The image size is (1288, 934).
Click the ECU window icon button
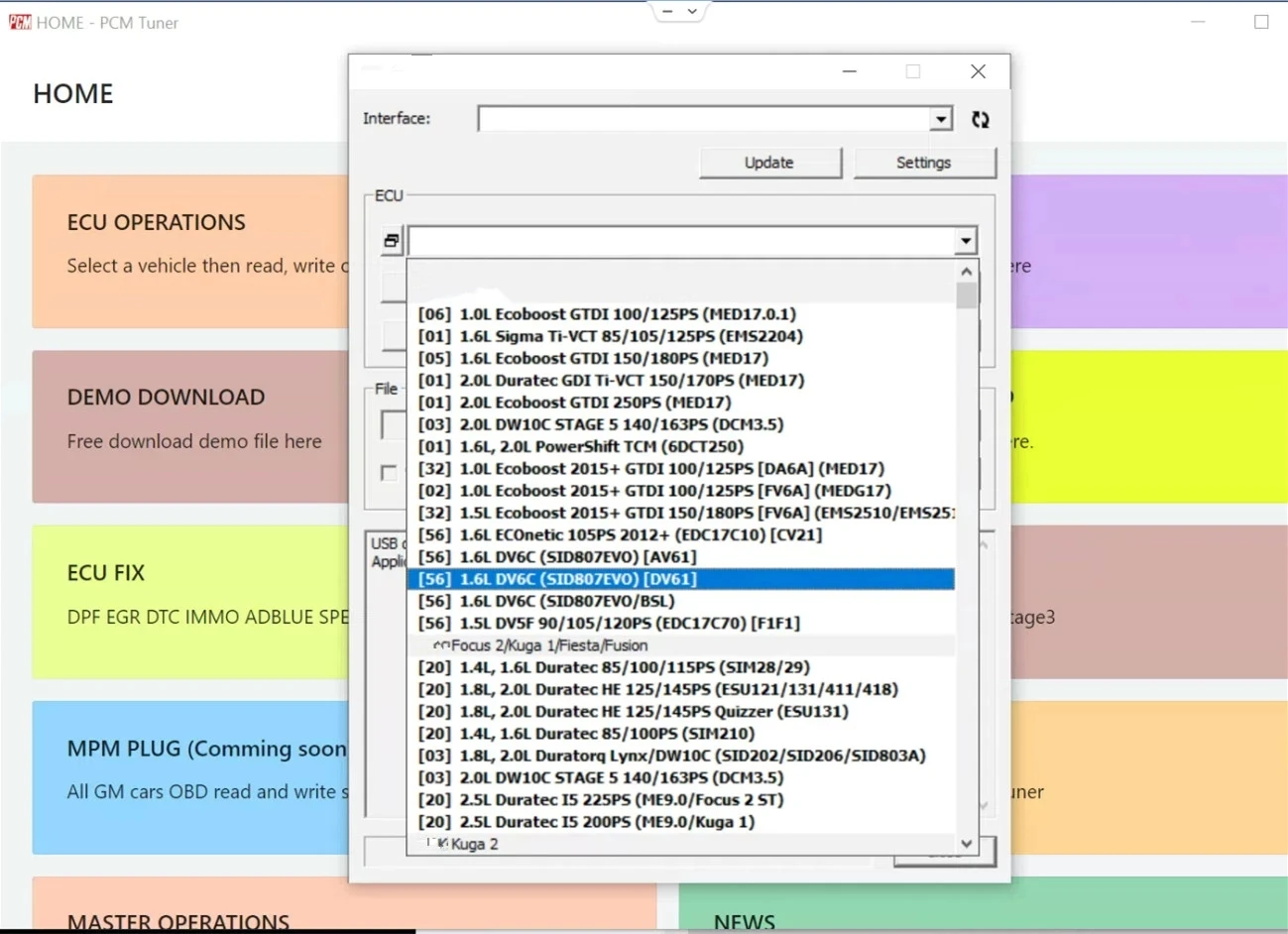392,241
